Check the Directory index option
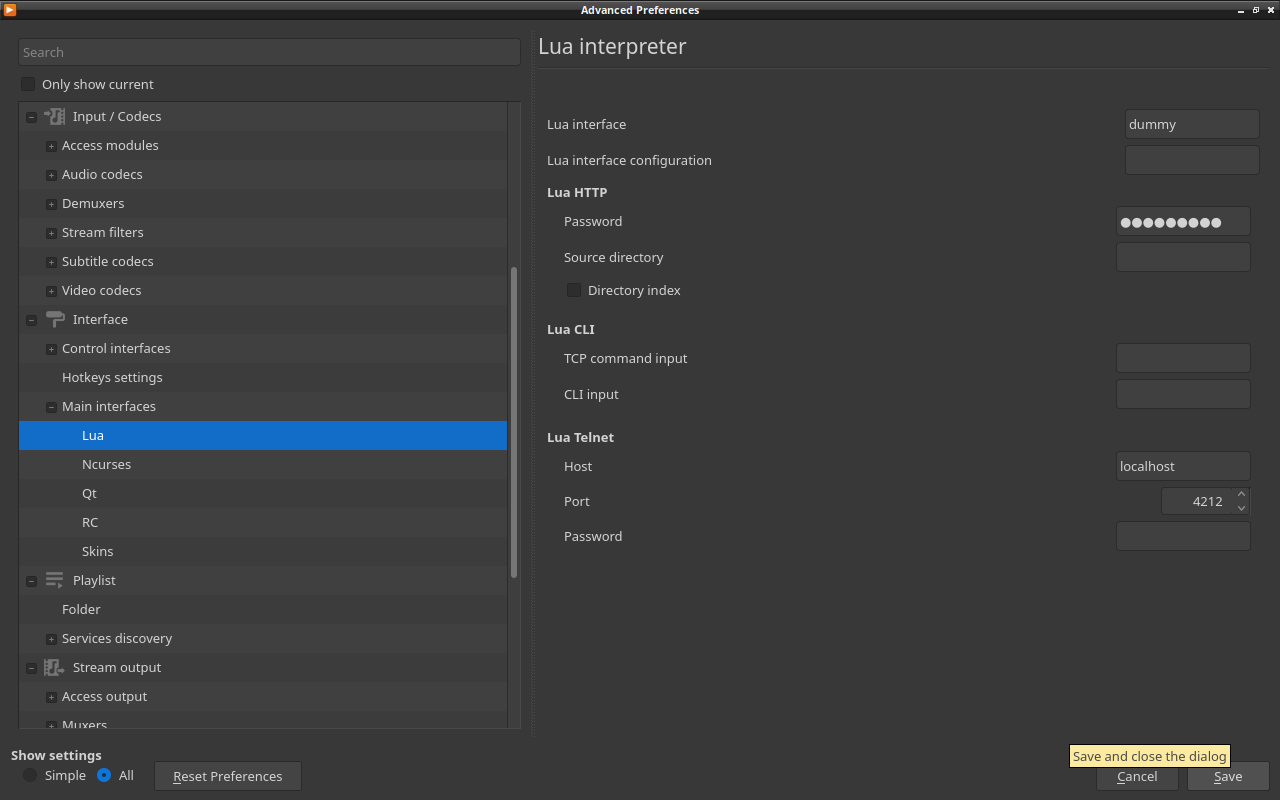This screenshot has height=800, width=1280. click(574, 290)
